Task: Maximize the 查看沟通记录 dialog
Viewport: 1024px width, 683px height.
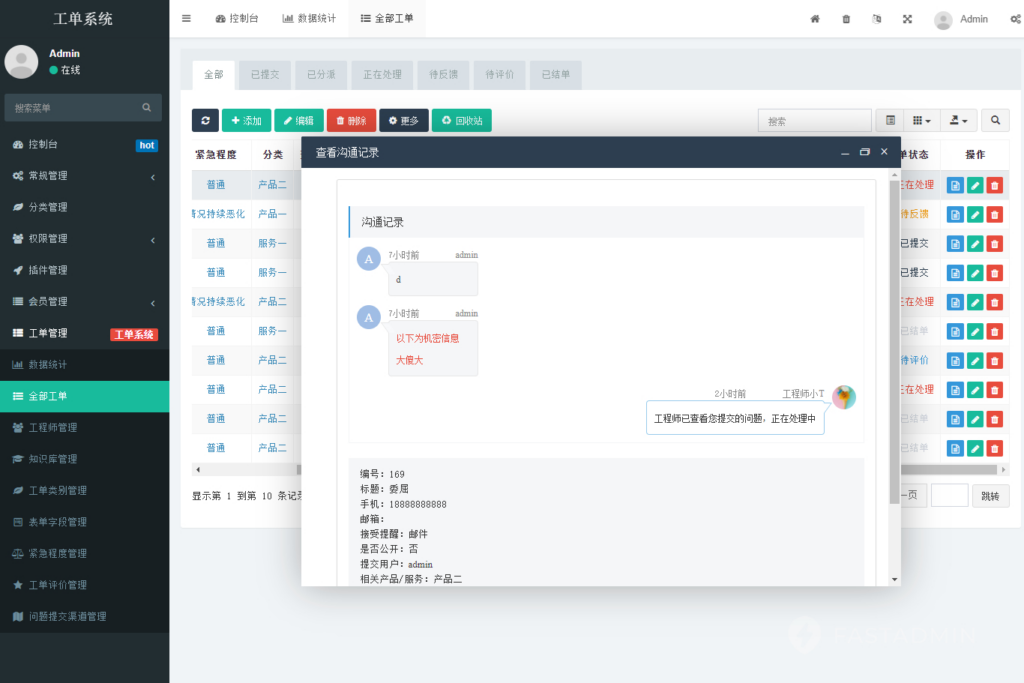Action: 864,152
